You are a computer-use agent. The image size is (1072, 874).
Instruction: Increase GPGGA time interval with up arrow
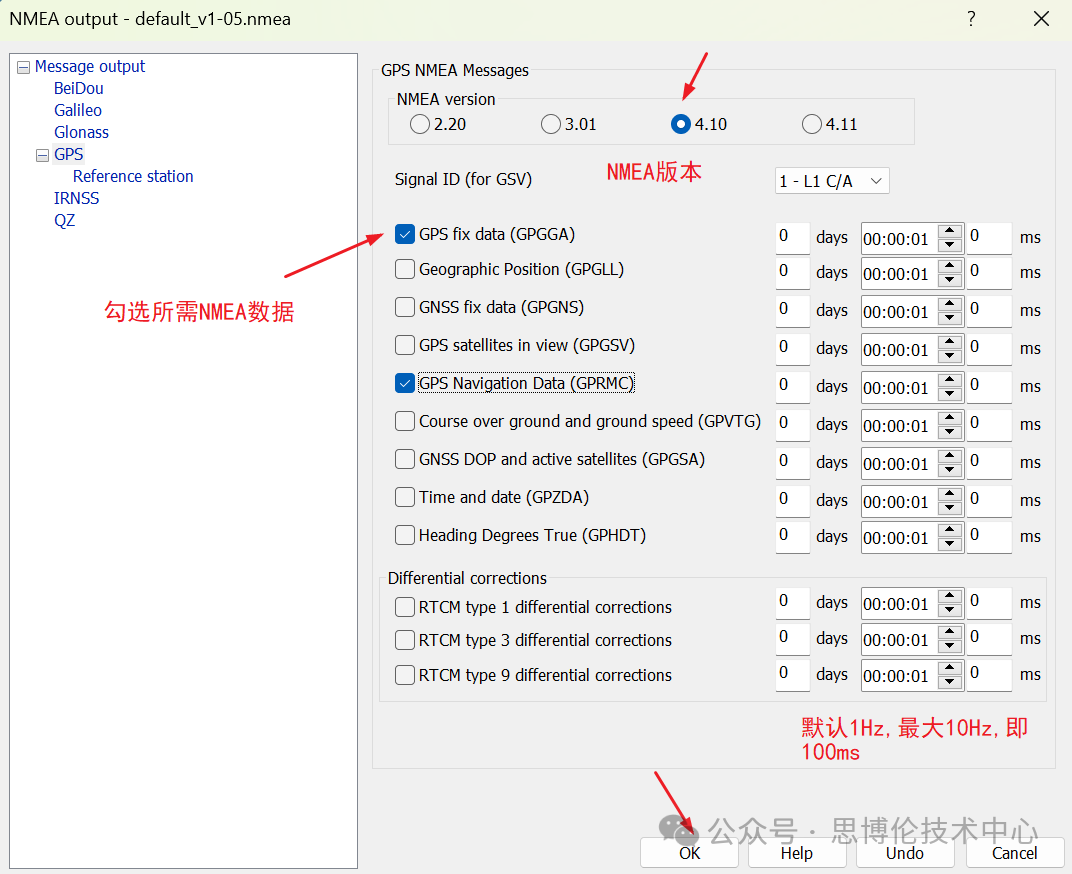pos(951,232)
